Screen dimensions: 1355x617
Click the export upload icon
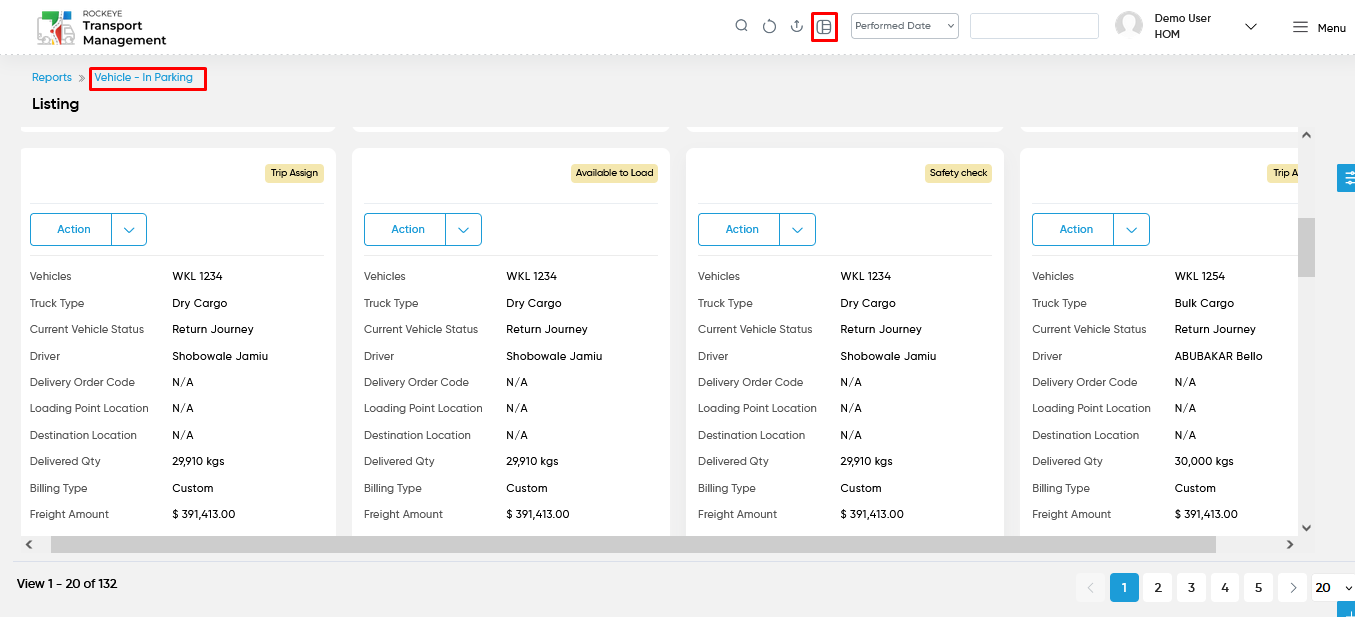coord(797,26)
